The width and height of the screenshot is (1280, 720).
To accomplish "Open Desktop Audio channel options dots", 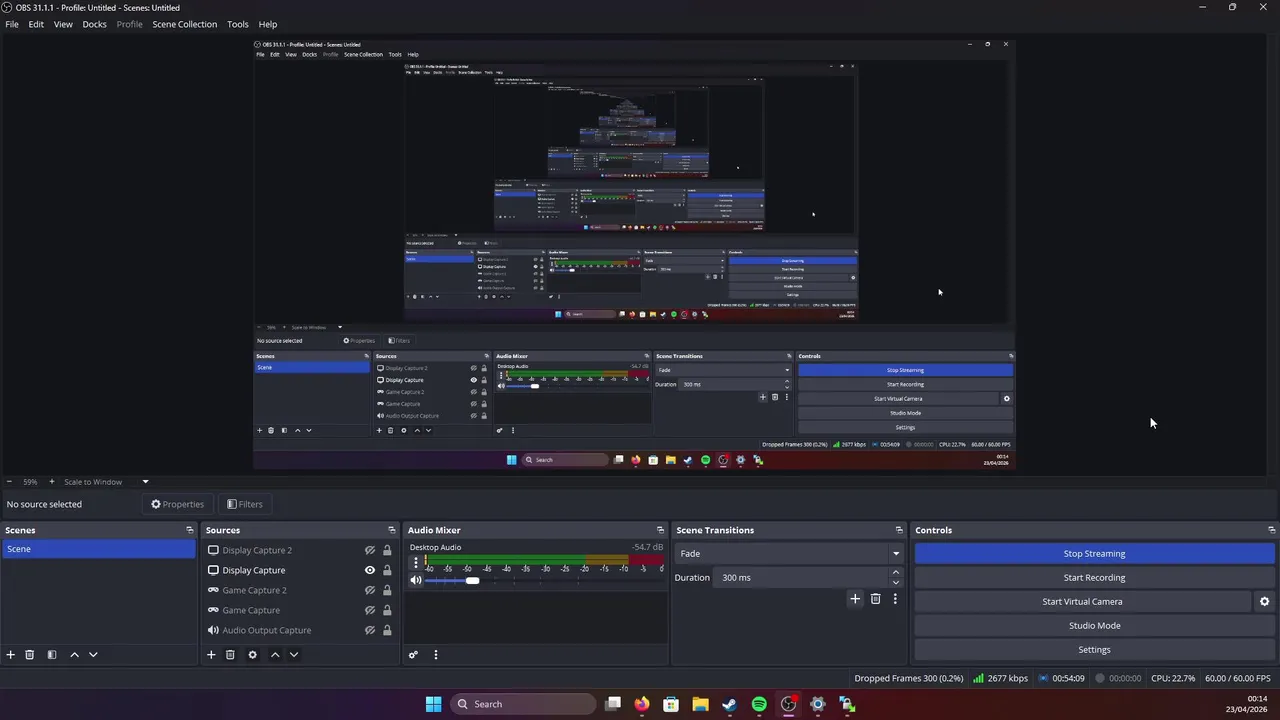I will click(416, 563).
